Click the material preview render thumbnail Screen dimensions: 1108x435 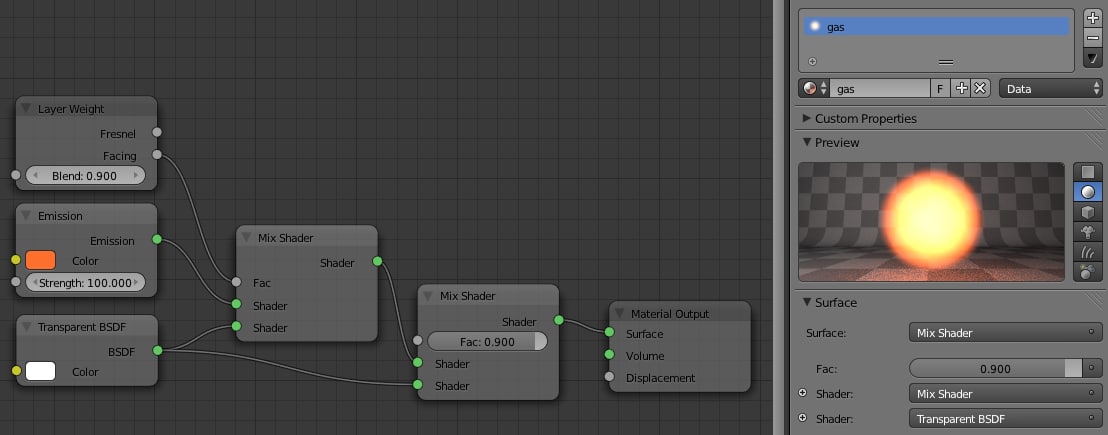click(x=931, y=222)
